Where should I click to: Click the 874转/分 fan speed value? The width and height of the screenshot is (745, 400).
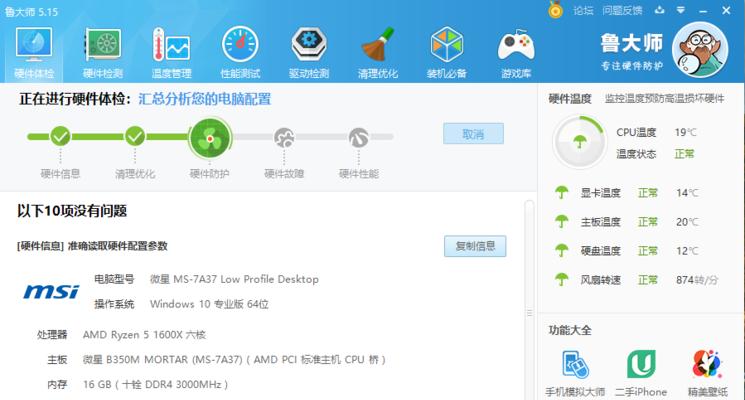coord(697,280)
